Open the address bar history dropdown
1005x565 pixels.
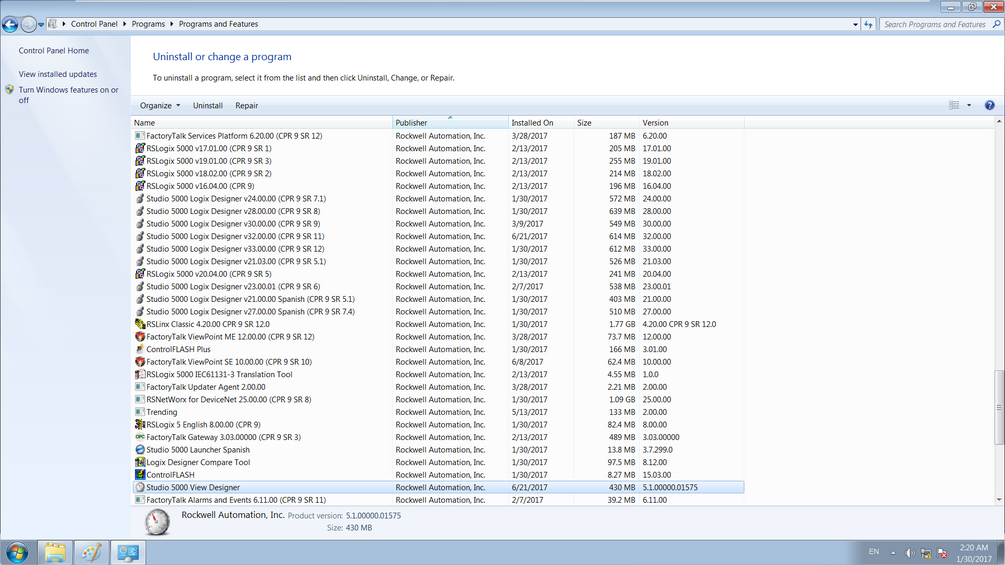click(855, 24)
